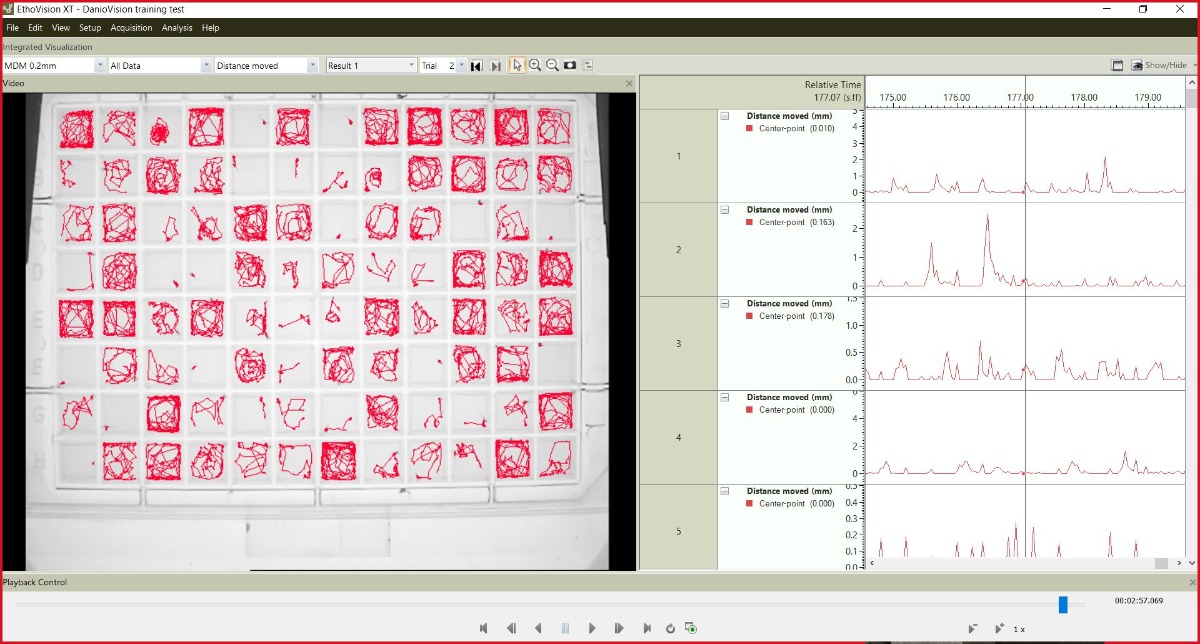Go to the previous trial
1200x644 pixels.
click(477, 66)
